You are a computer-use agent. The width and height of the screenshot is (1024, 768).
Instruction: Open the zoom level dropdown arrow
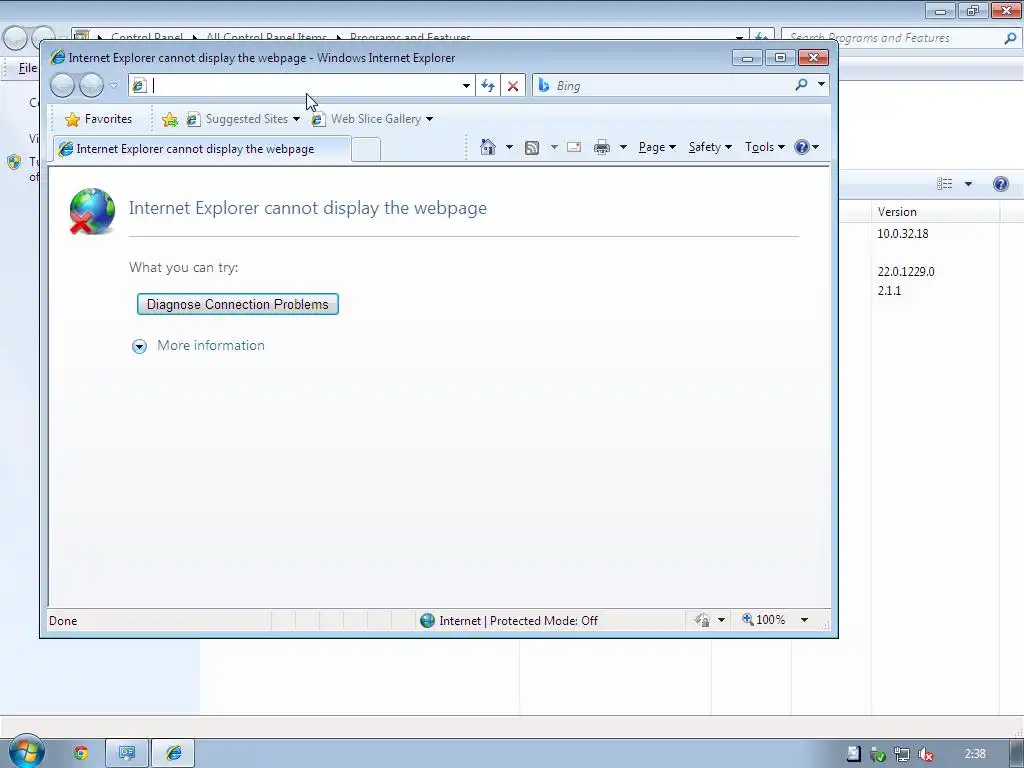(x=805, y=620)
